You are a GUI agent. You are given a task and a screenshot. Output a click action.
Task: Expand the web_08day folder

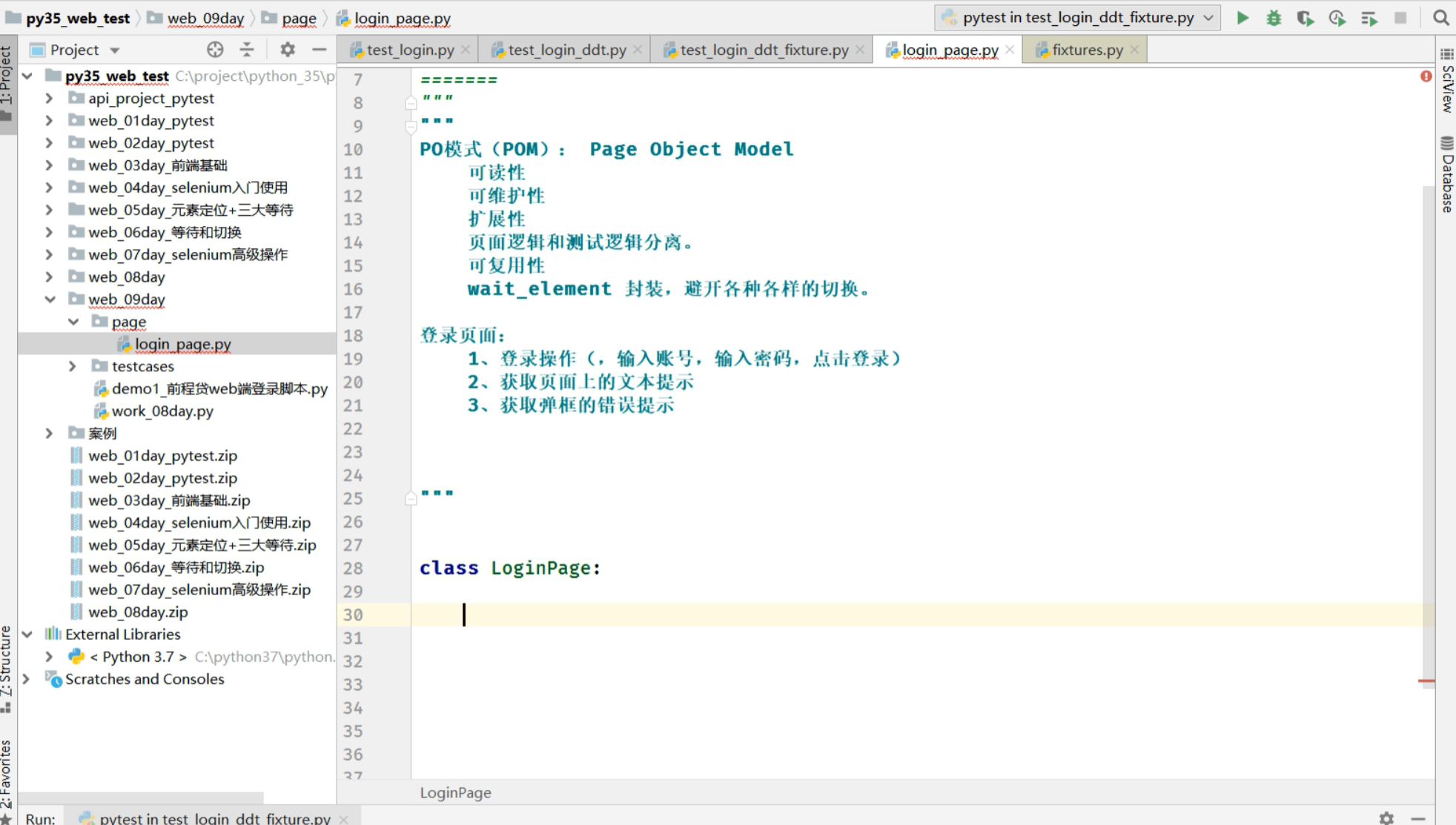pos(50,277)
